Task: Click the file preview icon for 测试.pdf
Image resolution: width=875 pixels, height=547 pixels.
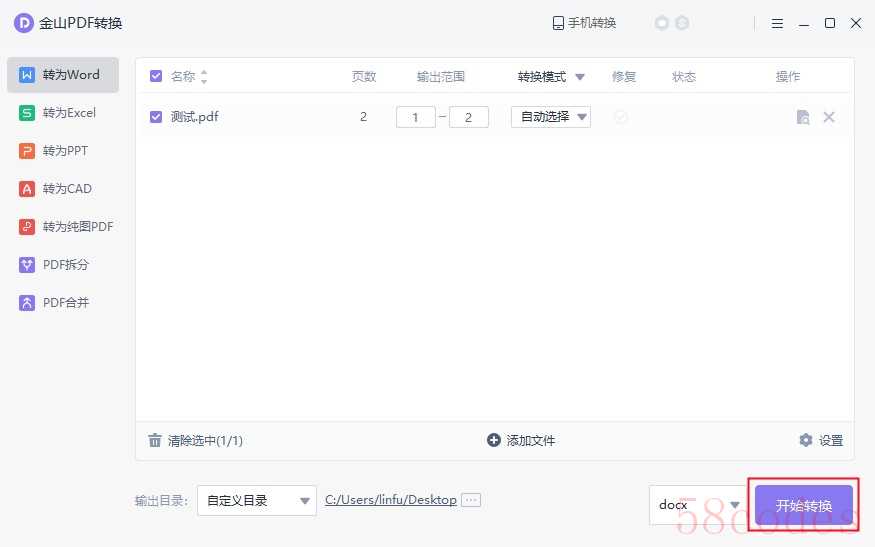Action: [x=802, y=117]
